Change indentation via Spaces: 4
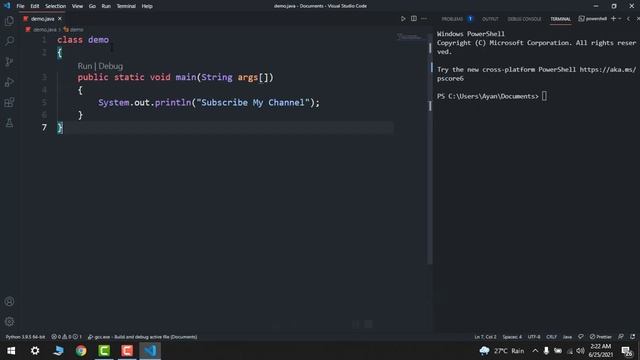 [x=512, y=337]
